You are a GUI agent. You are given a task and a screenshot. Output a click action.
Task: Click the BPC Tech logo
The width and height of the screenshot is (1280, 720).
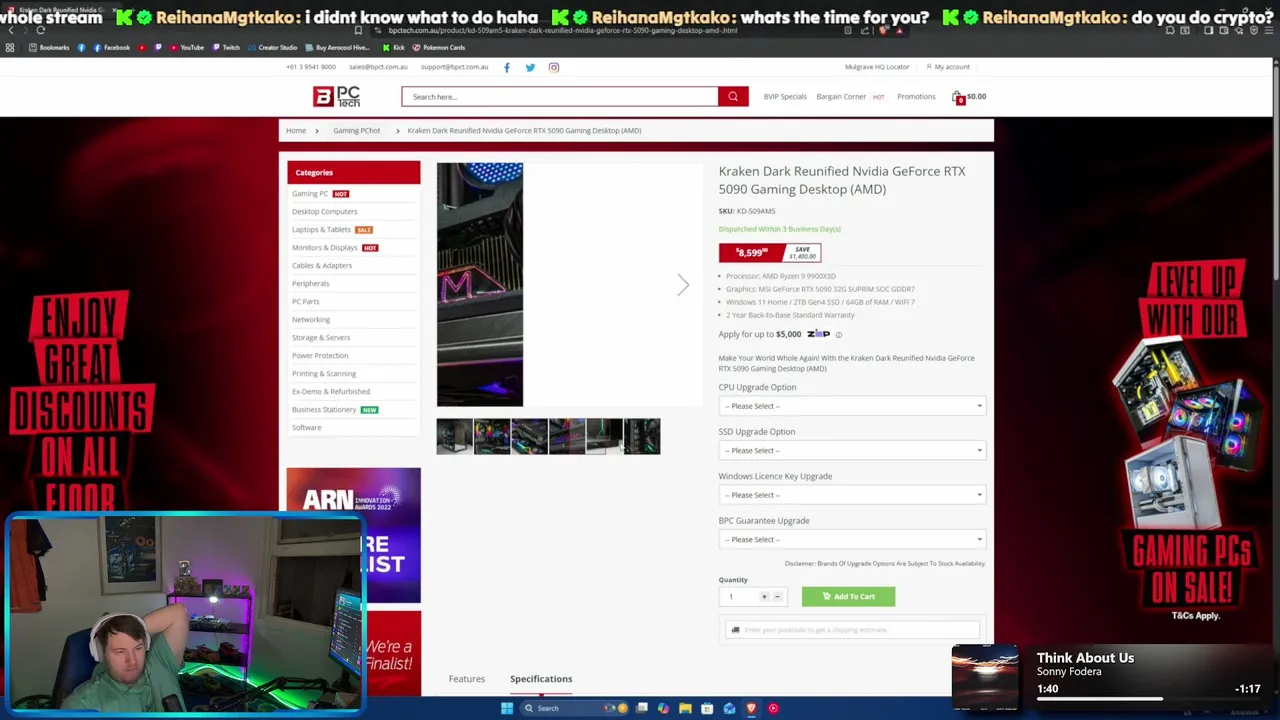point(336,96)
